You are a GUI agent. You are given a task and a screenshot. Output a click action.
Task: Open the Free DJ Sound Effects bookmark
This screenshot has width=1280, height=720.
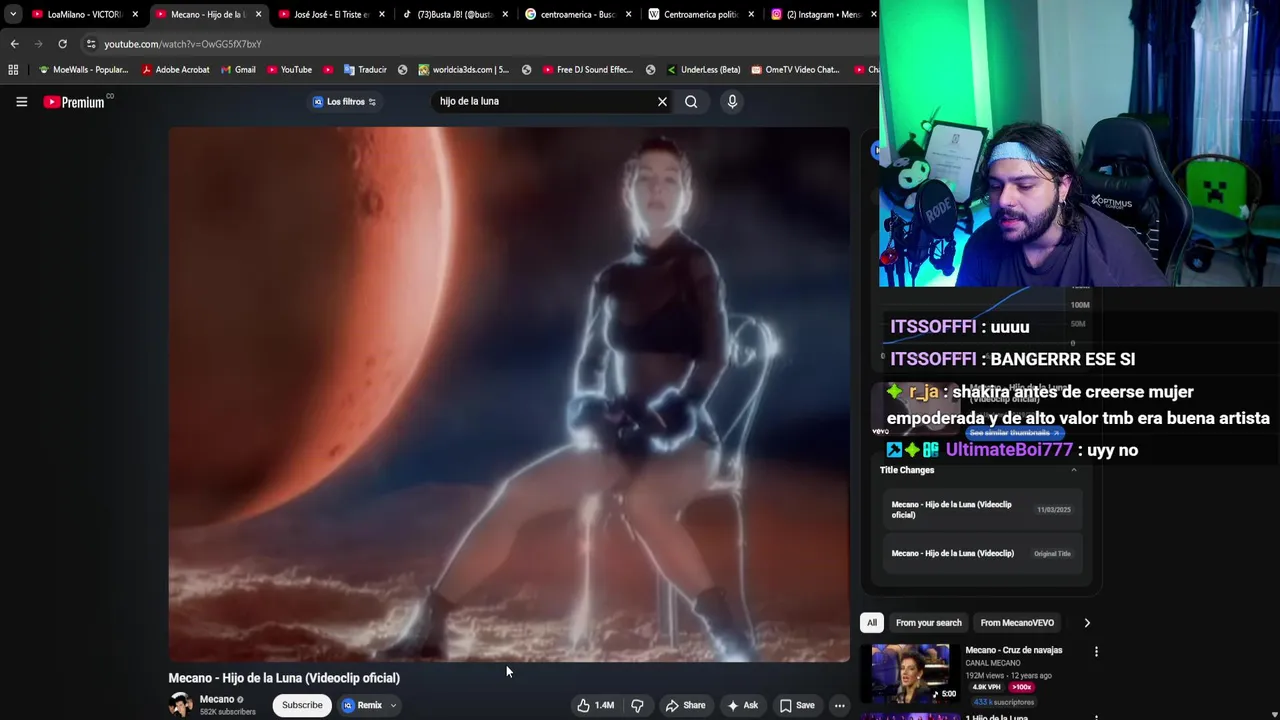588,70
